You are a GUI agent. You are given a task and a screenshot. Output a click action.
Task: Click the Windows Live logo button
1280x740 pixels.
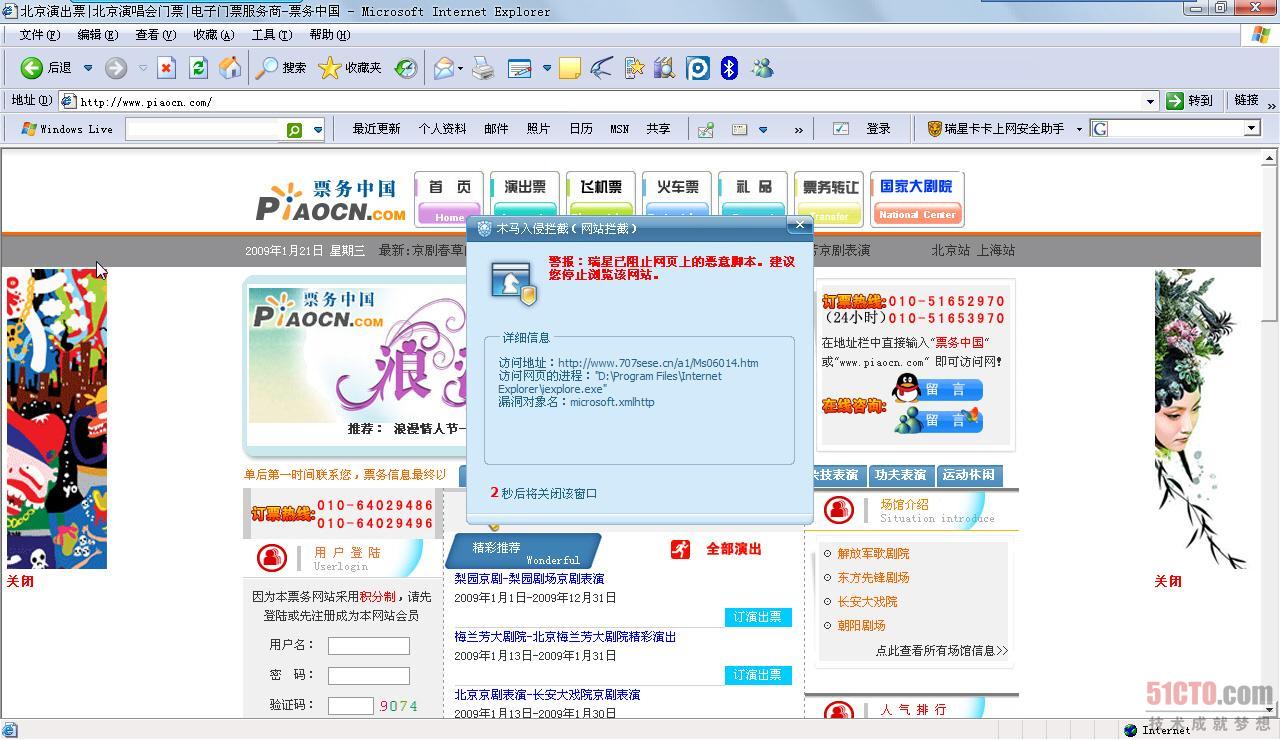coord(66,129)
